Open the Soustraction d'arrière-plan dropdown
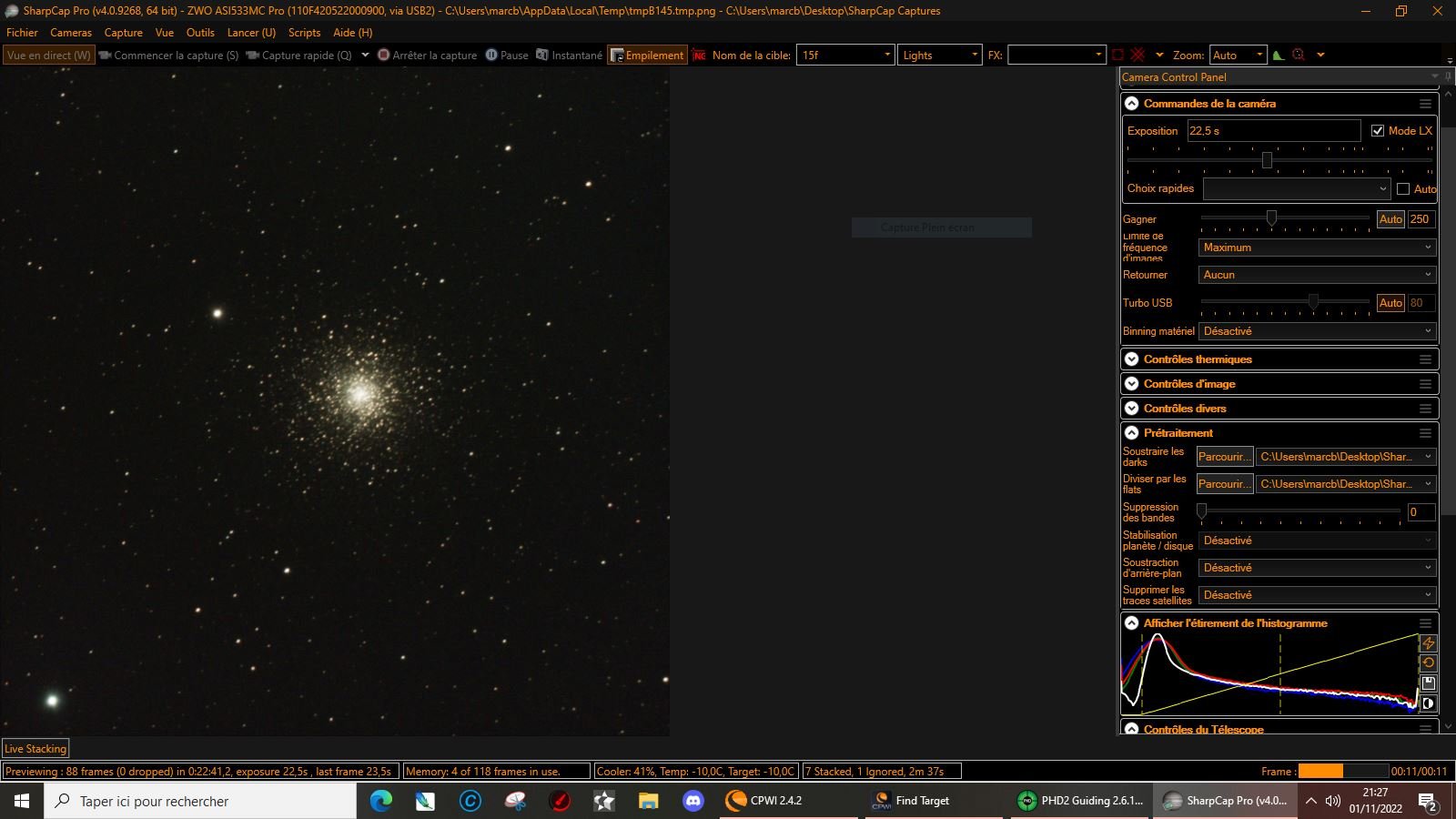 (1317, 568)
